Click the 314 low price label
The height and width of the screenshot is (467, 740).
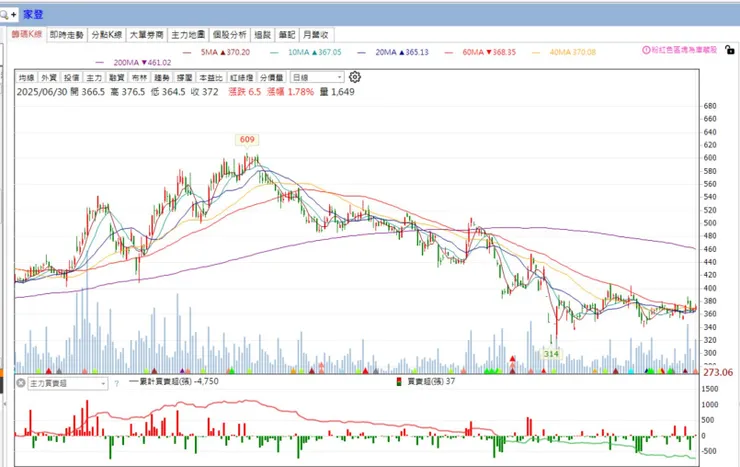coord(551,354)
